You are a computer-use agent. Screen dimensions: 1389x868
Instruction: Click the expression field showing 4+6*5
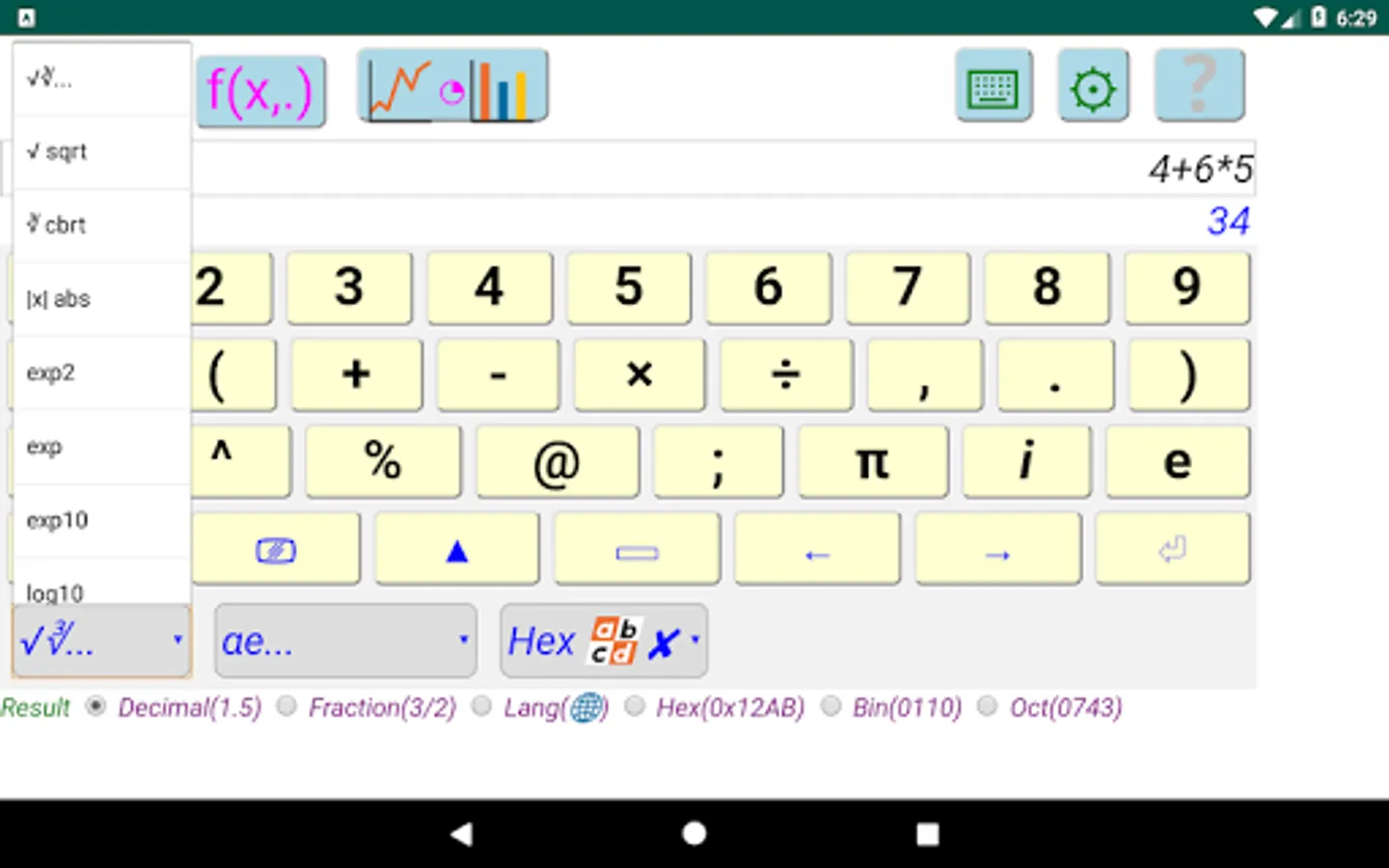point(723,169)
